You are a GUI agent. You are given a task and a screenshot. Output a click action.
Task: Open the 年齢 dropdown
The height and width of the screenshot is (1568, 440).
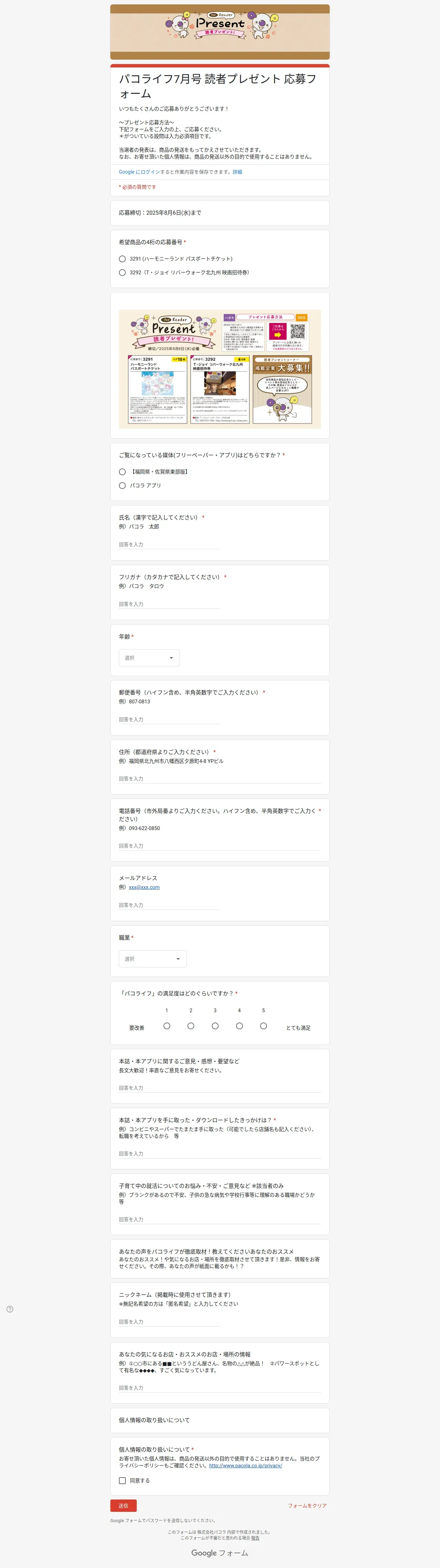[149, 658]
